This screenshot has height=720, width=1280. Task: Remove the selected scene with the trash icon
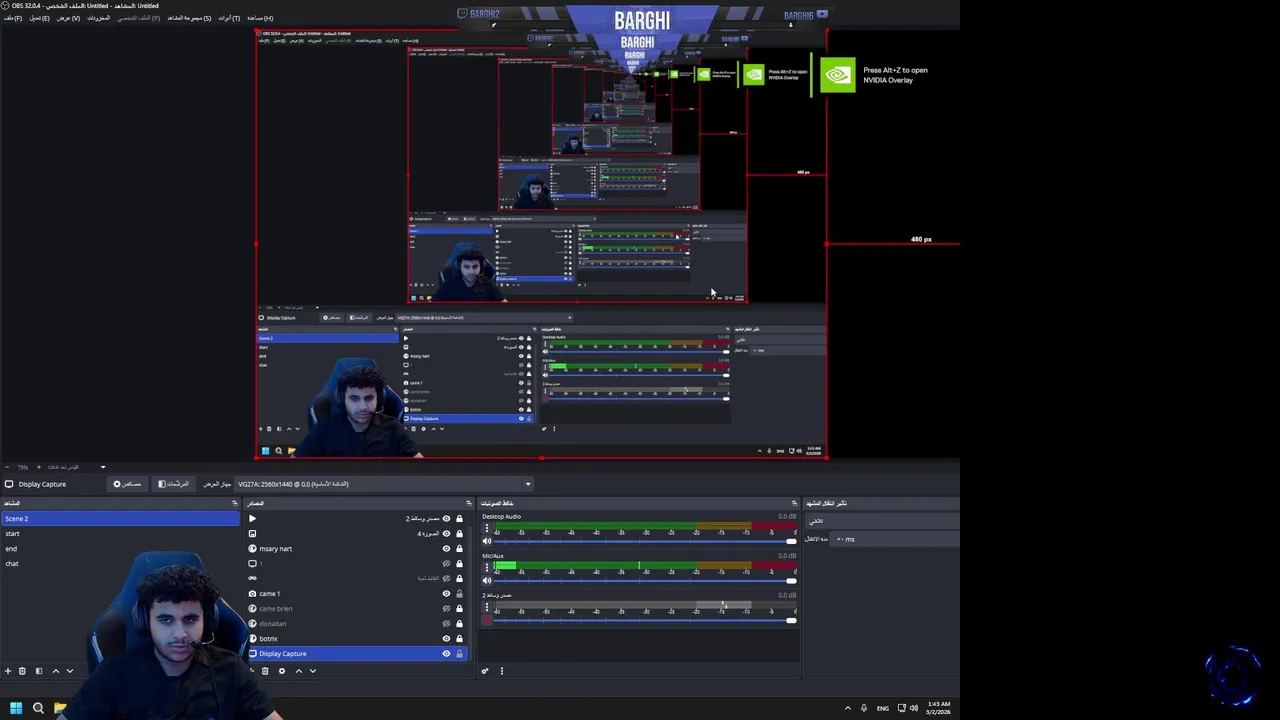tap(22, 671)
